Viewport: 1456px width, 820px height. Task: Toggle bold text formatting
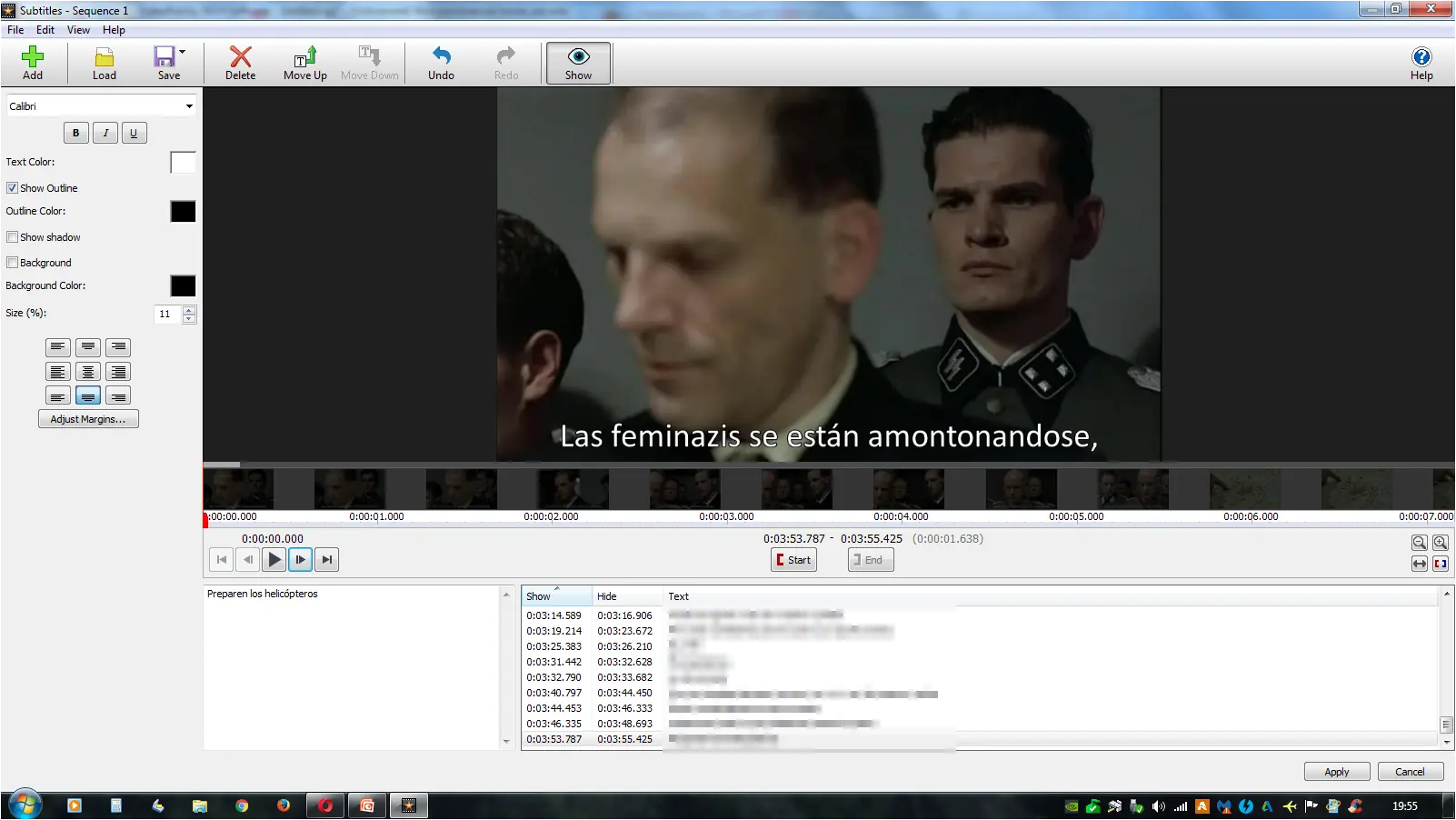pos(76,133)
